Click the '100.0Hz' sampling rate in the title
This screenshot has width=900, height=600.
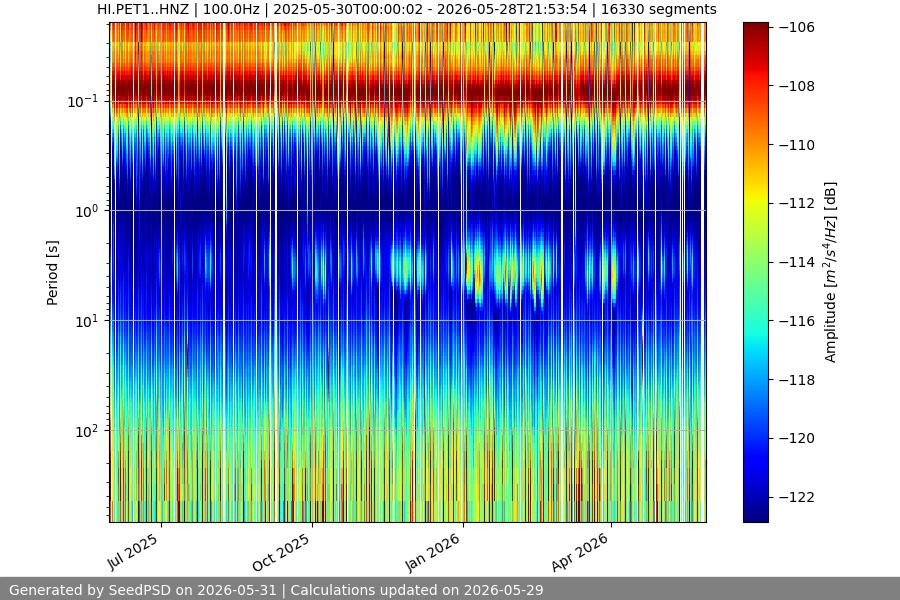pos(231,10)
